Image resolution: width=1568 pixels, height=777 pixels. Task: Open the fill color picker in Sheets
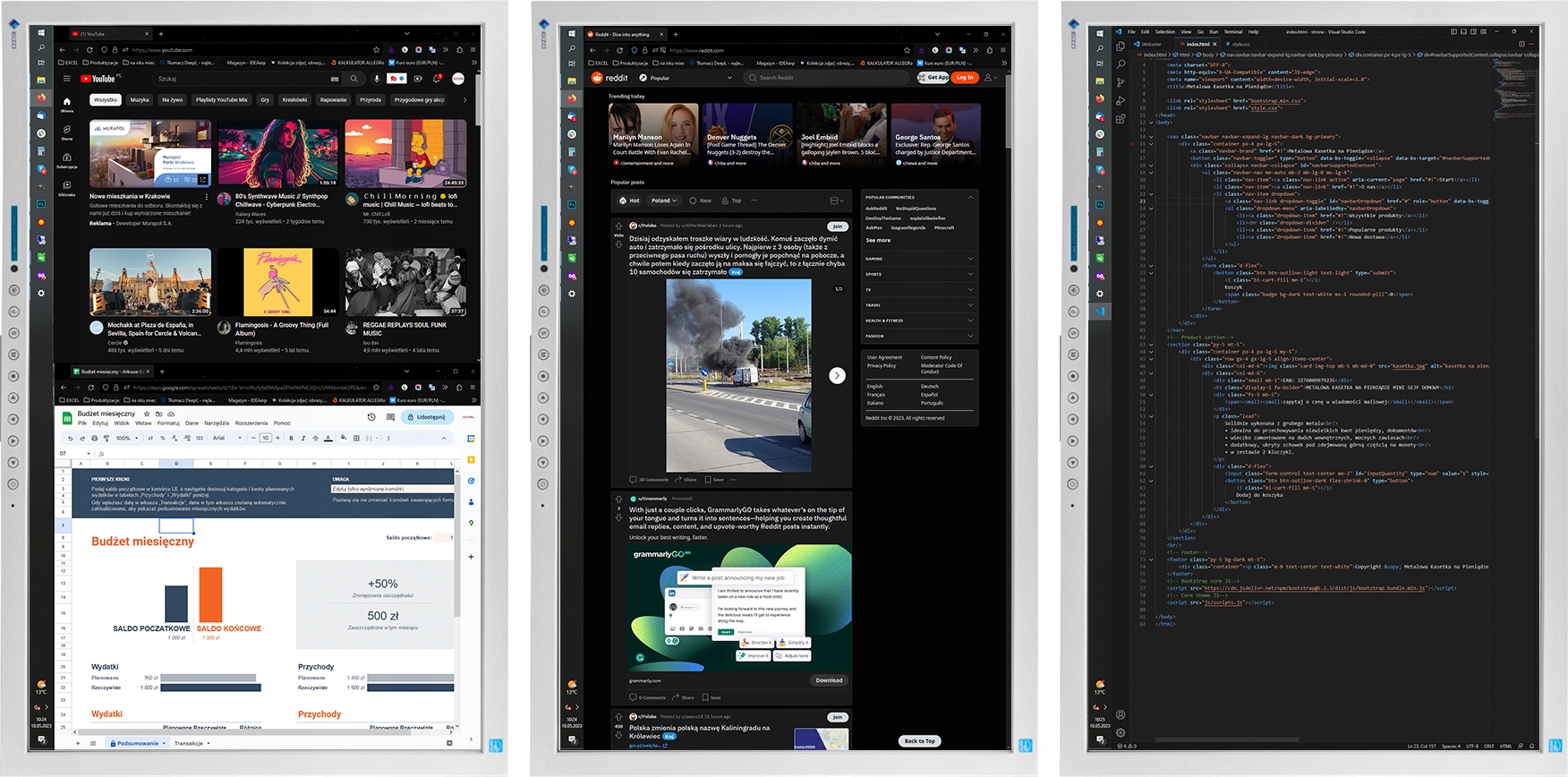click(x=343, y=439)
